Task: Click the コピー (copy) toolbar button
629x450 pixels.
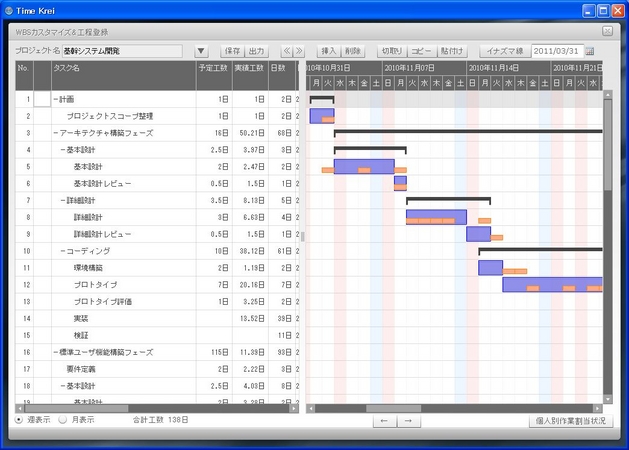Action: (x=421, y=51)
